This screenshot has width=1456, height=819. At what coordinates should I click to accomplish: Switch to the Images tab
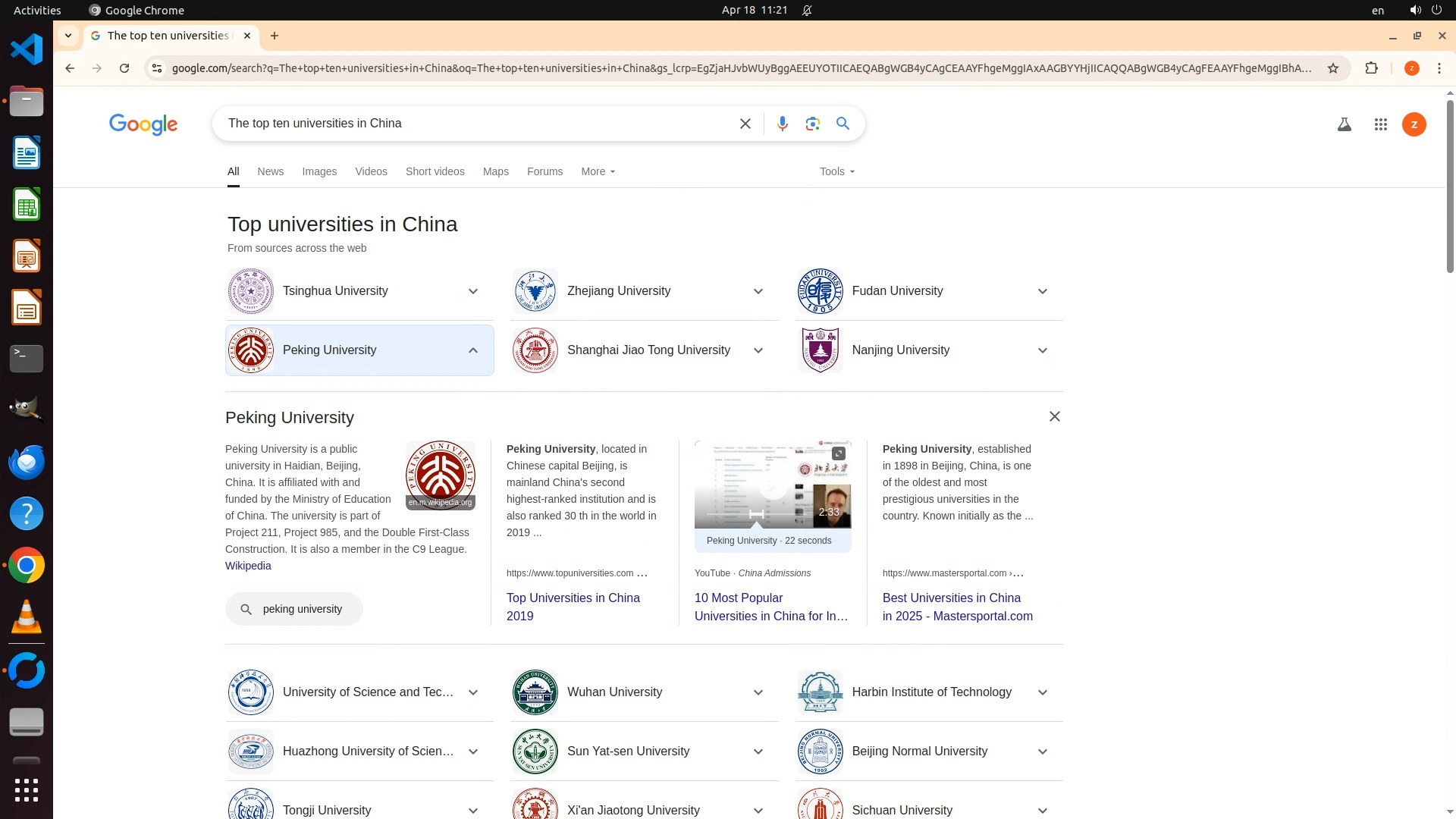click(318, 171)
